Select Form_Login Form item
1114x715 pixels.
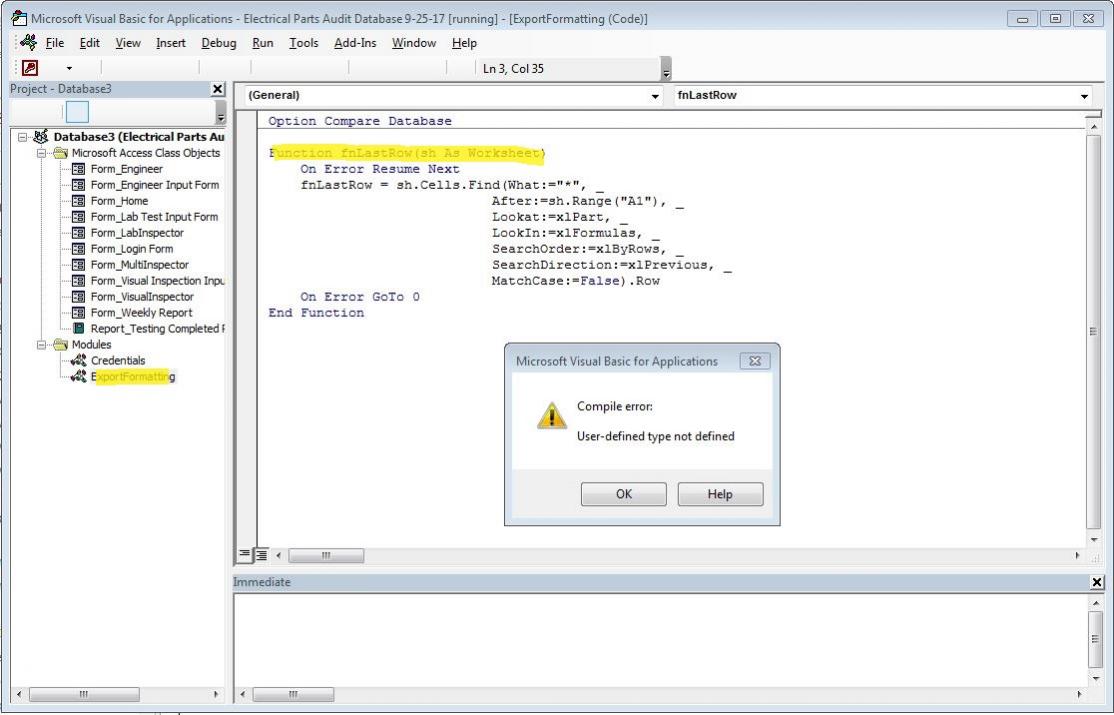(131, 249)
